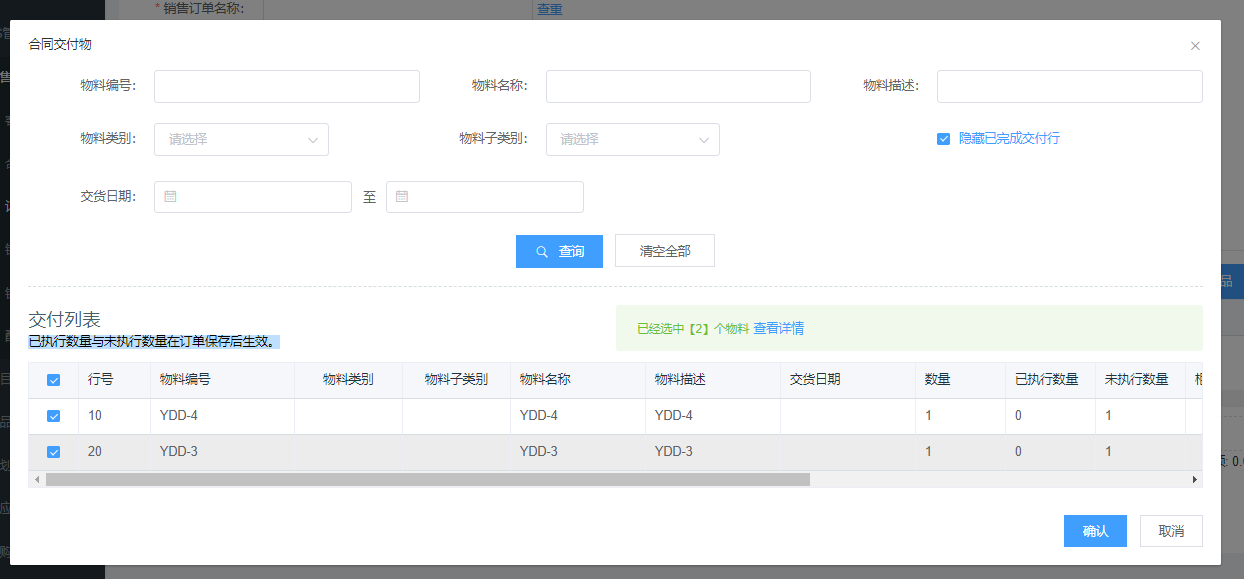Close the 合同交付物 dialog with X icon

tap(1195, 46)
